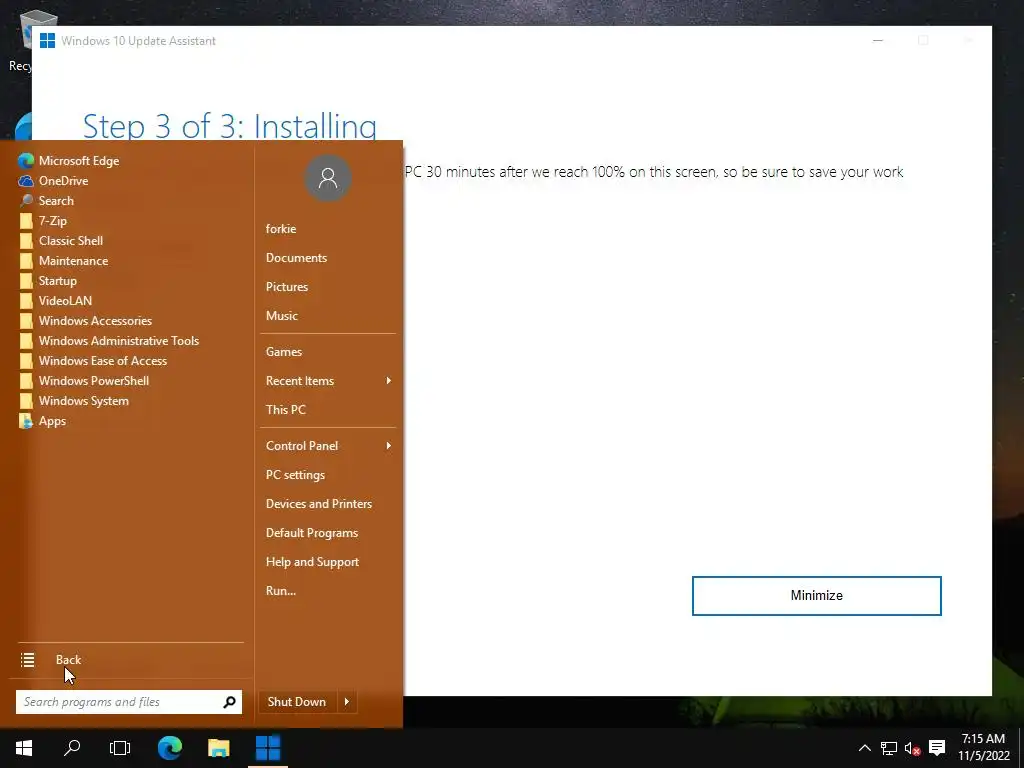Open This PC from the start menu
Image resolution: width=1024 pixels, height=768 pixels.
pyautogui.click(x=285, y=409)
